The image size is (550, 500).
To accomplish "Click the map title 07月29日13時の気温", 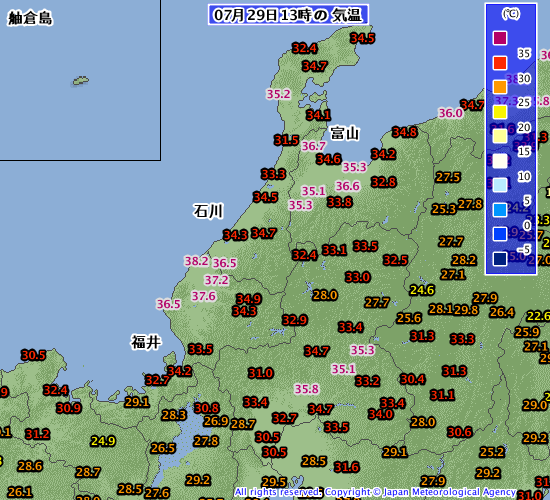I will tap(288, 15).
